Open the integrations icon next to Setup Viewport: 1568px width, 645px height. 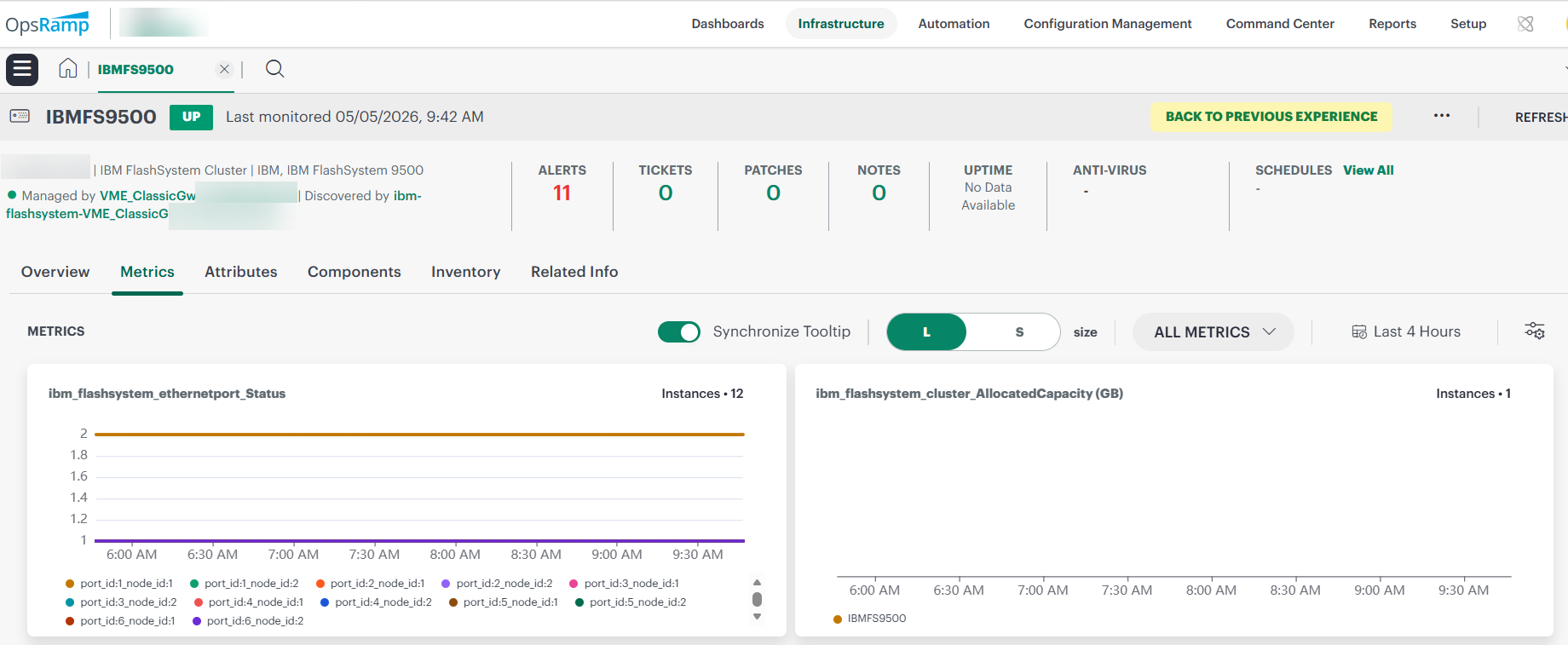click(x=1525, y=24)
